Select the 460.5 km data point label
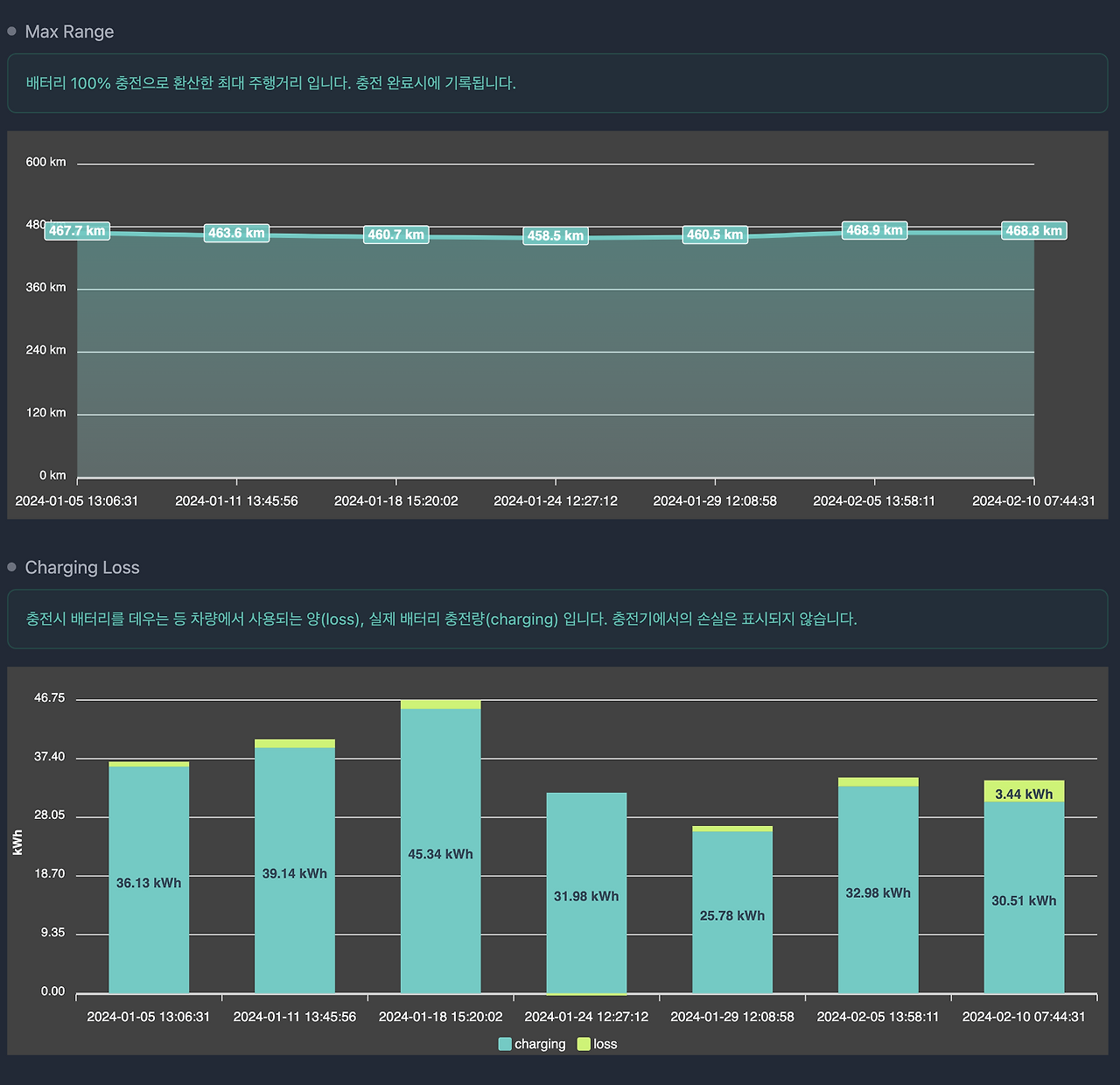This screenshot has height=1085, width=1120. coord(715,234)
